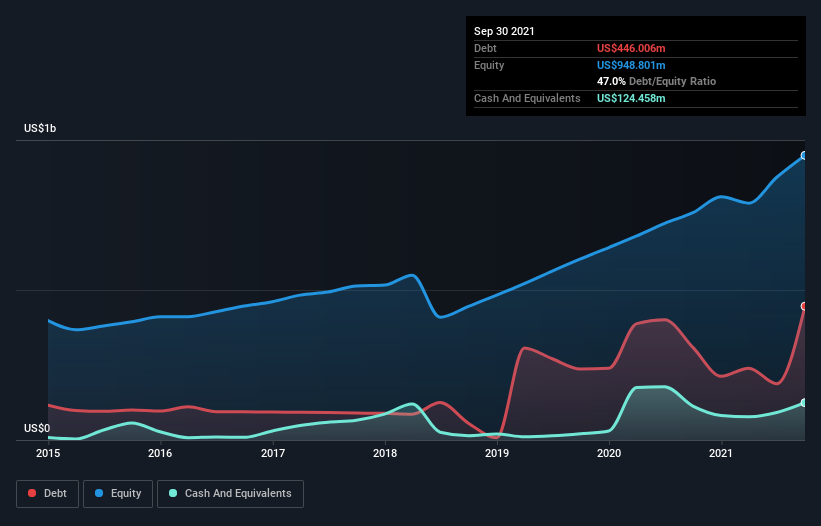The height and width of the screenshot is (526, 821).
Task: Click the US$0 y-axis label
Action: point(37,428)
